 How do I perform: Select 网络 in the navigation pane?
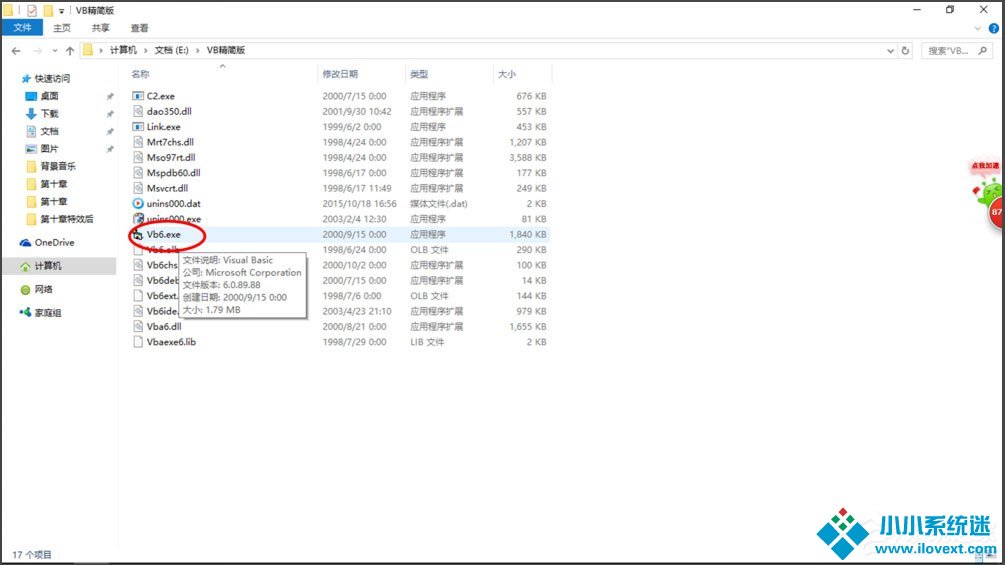click(x=43, y=290)
